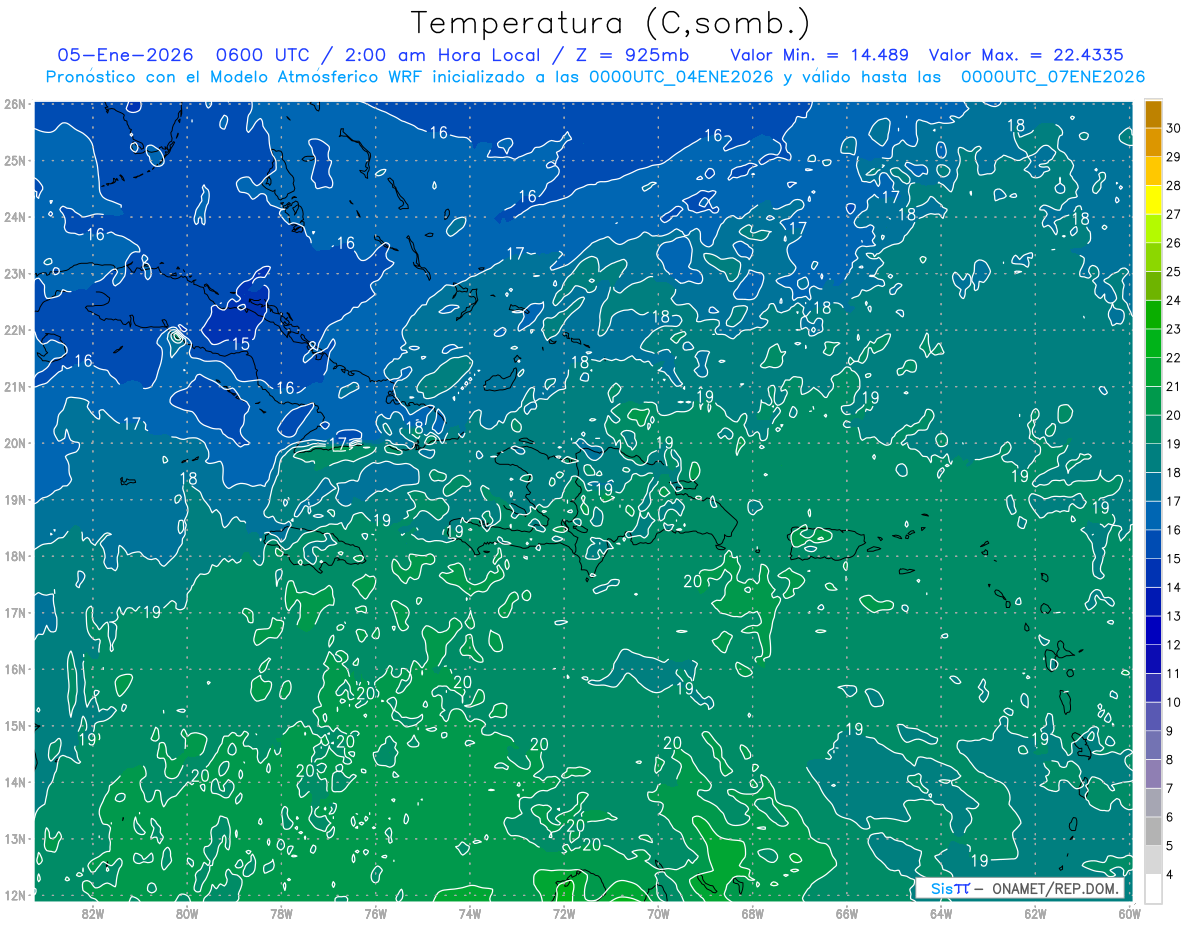Click the 15 contour label on the map
The image size is (1200, 927).
pos(241,344)
